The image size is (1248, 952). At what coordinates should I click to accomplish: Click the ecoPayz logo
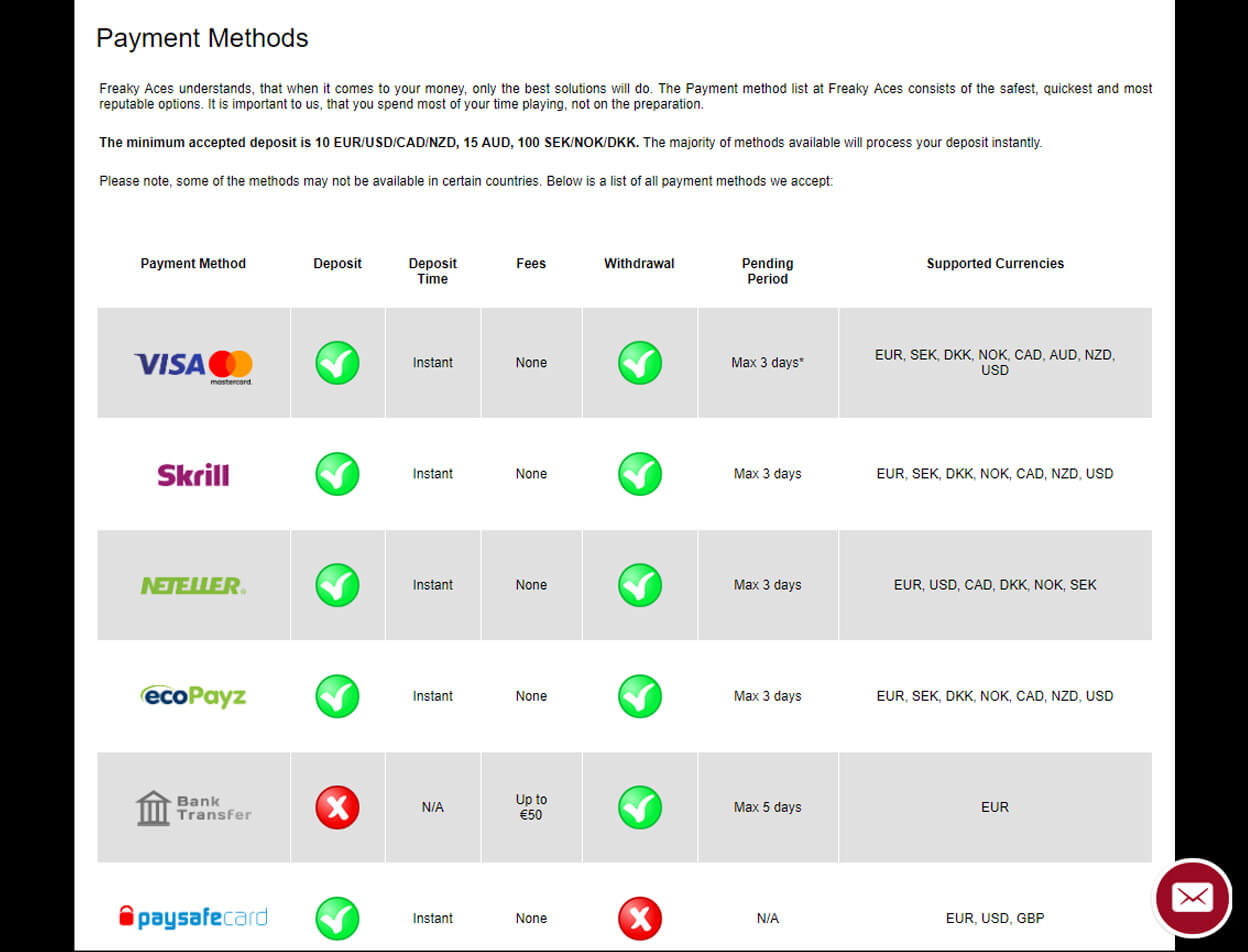coord(193,696)
